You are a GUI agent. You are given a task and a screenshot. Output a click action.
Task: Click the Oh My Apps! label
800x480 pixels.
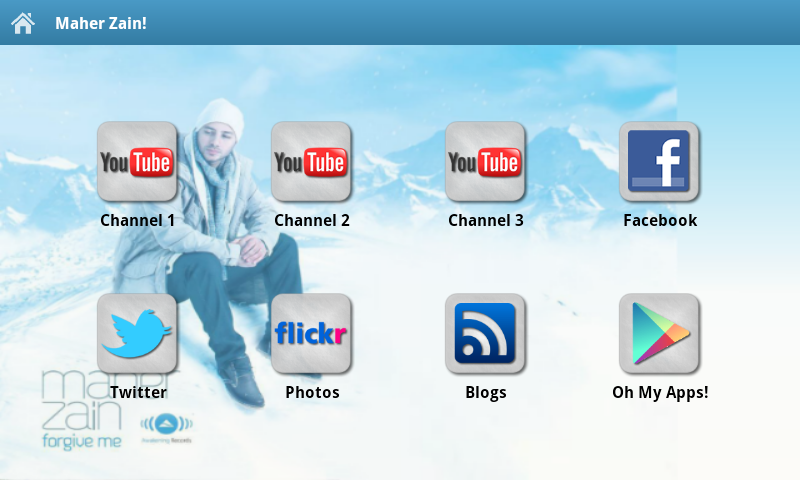click(660, 392)
